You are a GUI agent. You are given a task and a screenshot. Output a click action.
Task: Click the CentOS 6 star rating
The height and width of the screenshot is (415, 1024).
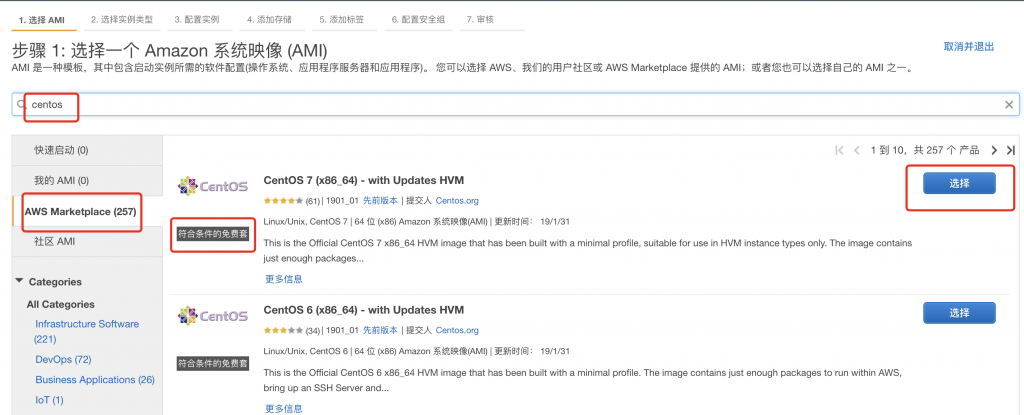283,330
